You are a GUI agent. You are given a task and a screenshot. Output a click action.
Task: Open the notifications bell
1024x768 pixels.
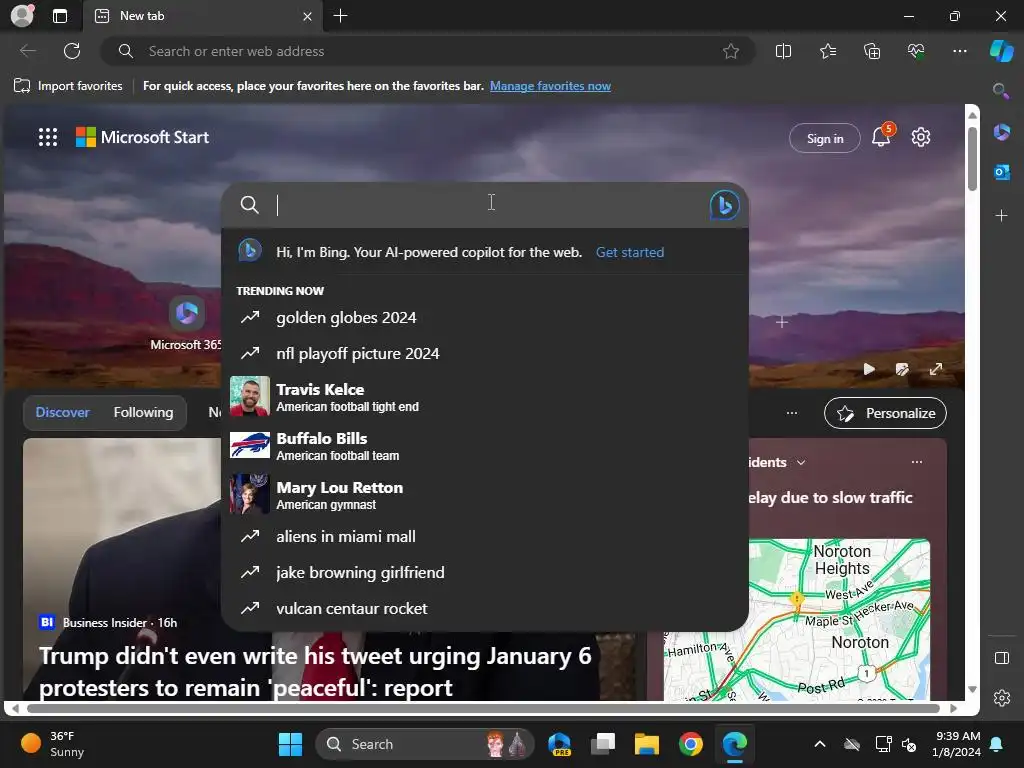(x=881, y=137)
